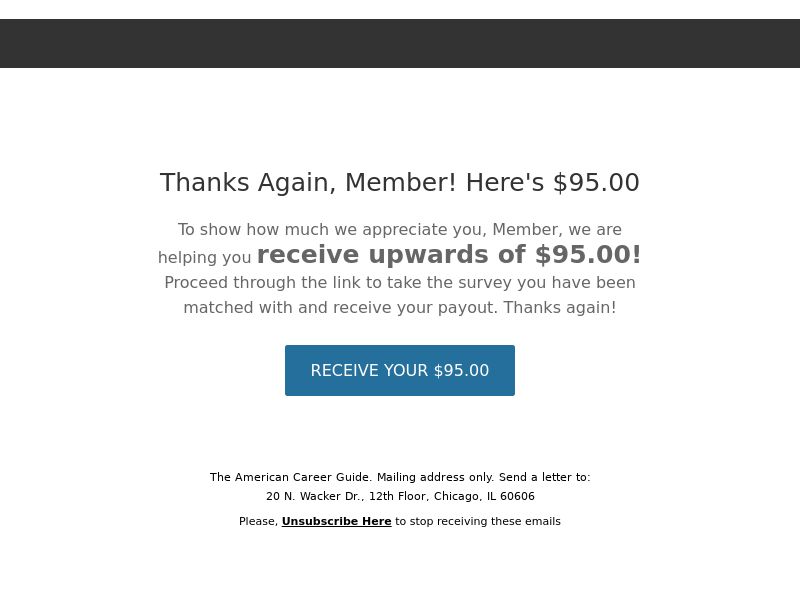Click the word 'Please,' before the unsubscribe link
This screenshot has height=600, width=800.
[258, 521]
